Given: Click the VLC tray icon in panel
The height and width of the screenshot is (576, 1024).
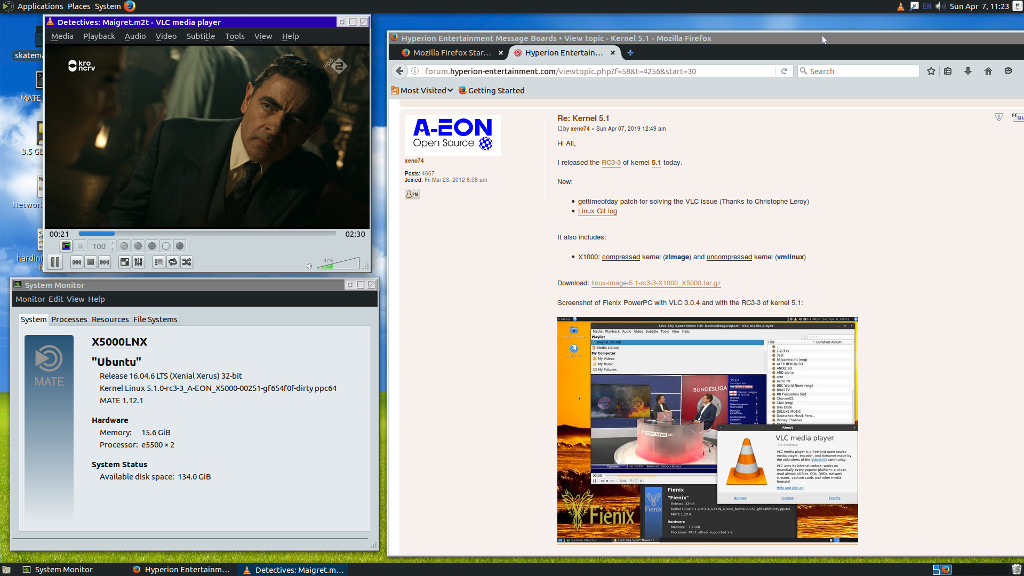Looking at the screenshot, I should coord(900,7).
